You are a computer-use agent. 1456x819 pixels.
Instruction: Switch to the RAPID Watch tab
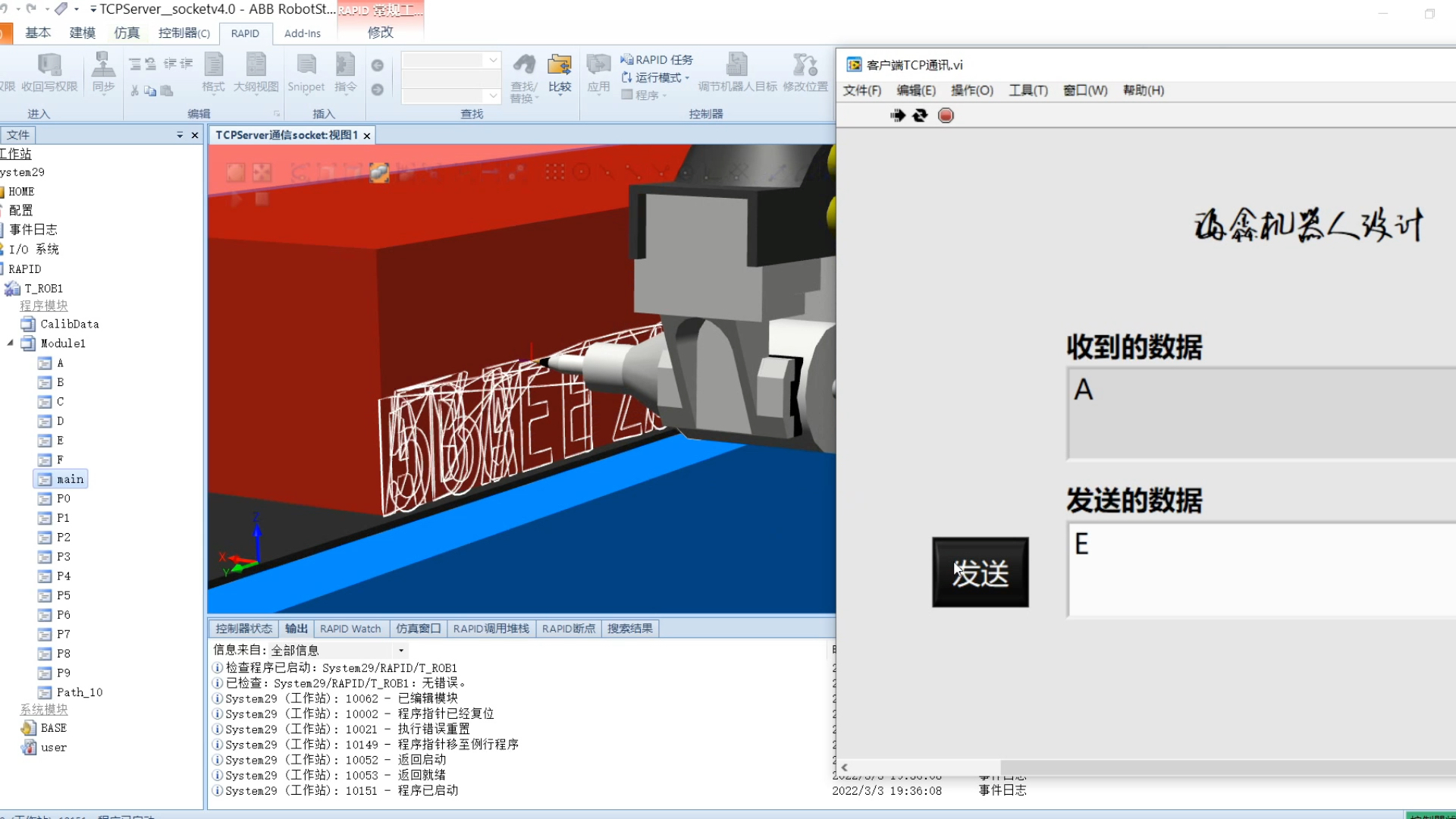point(350,628)
